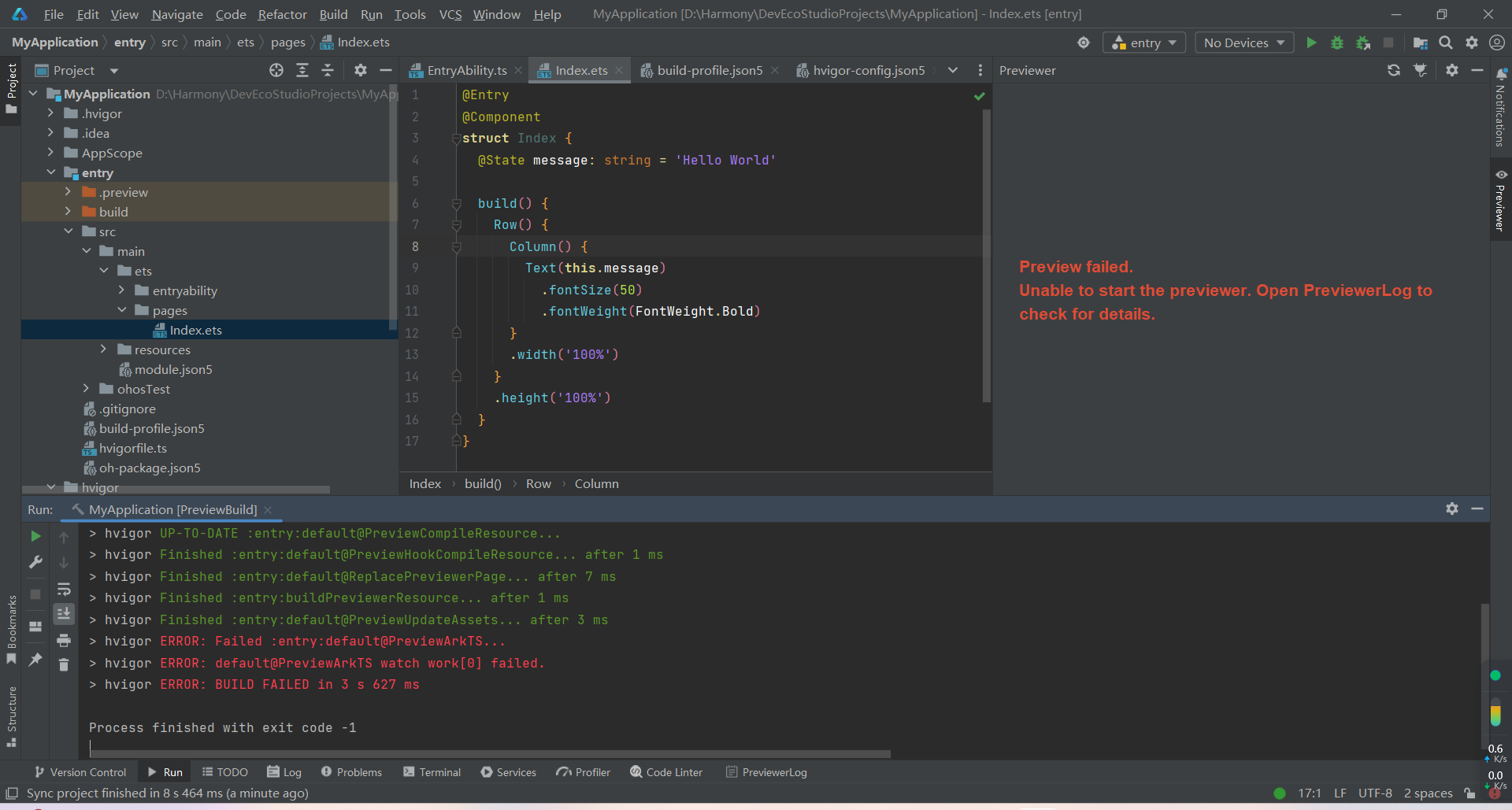1512x810 pixels.
Task: Refresh the Previewer panel
Action: 1394,70
